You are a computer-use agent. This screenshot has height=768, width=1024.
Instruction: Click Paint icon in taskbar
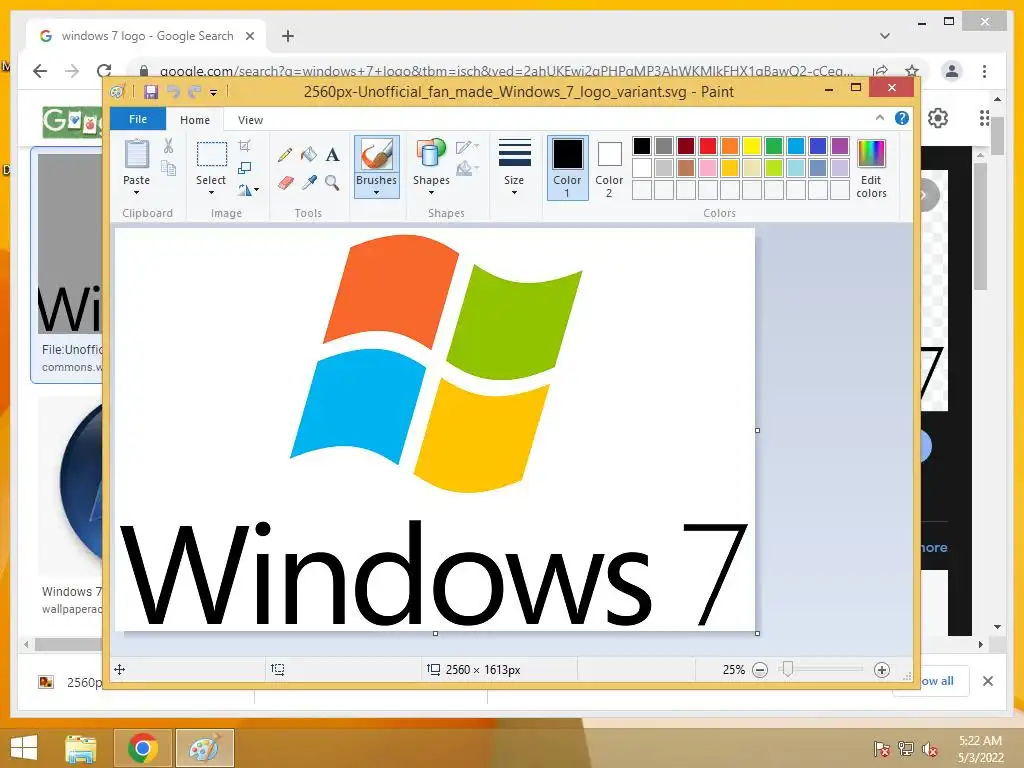pyautogui.click(x=204, y=748)
